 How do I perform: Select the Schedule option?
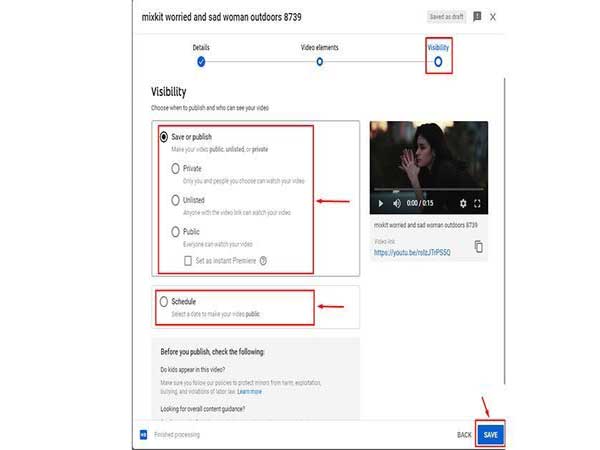164,301
